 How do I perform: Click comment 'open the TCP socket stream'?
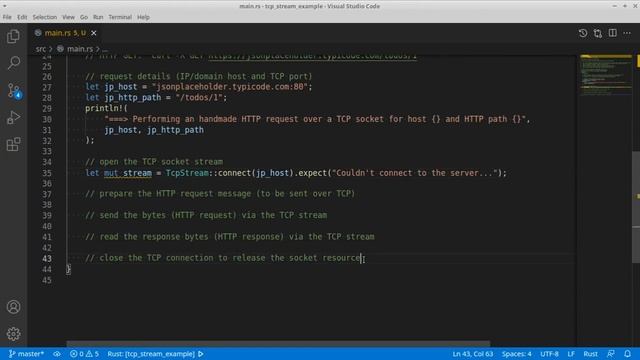point(154,162)
